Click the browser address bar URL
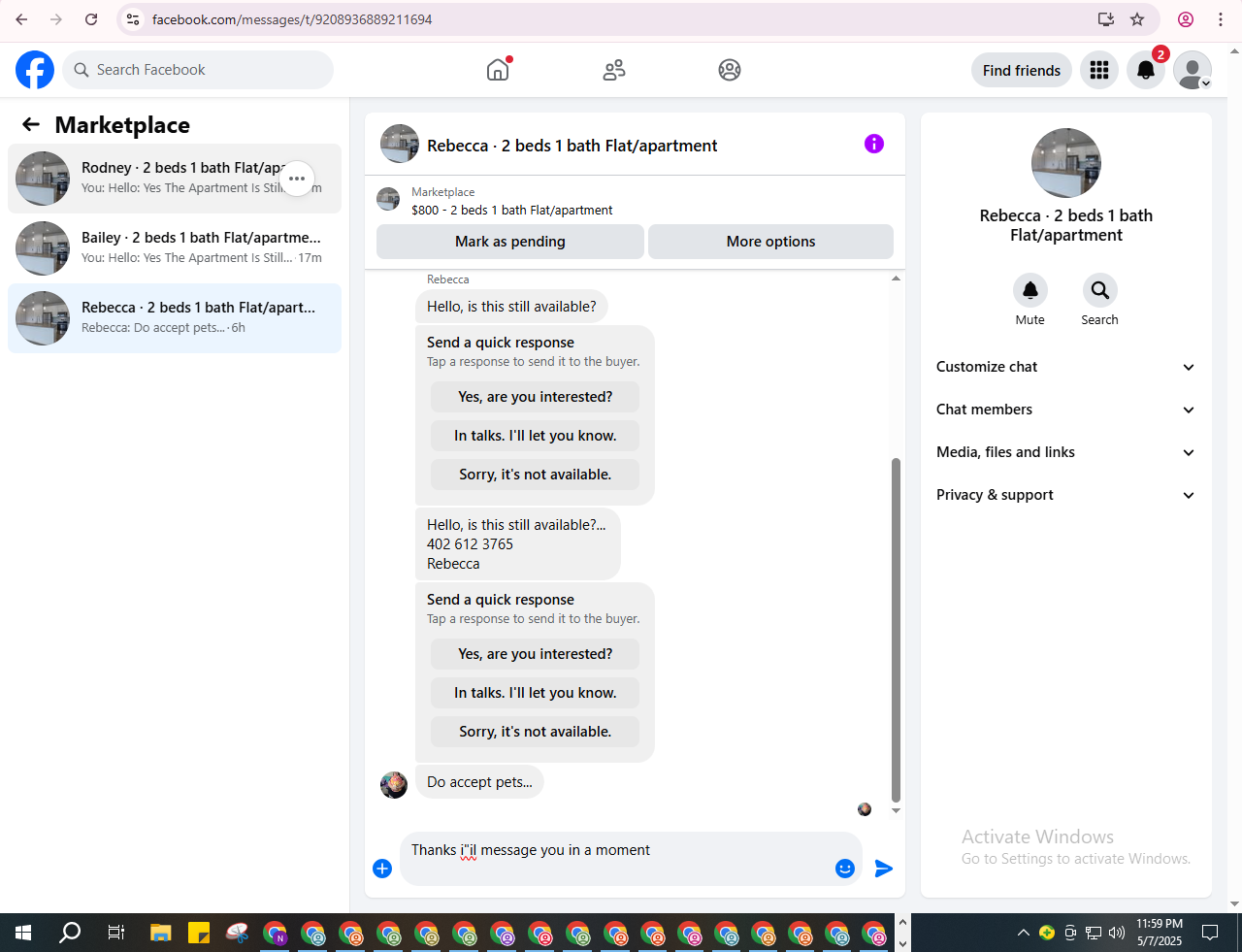The width and height of the screenshot is (1242, 952). point(292,19)
